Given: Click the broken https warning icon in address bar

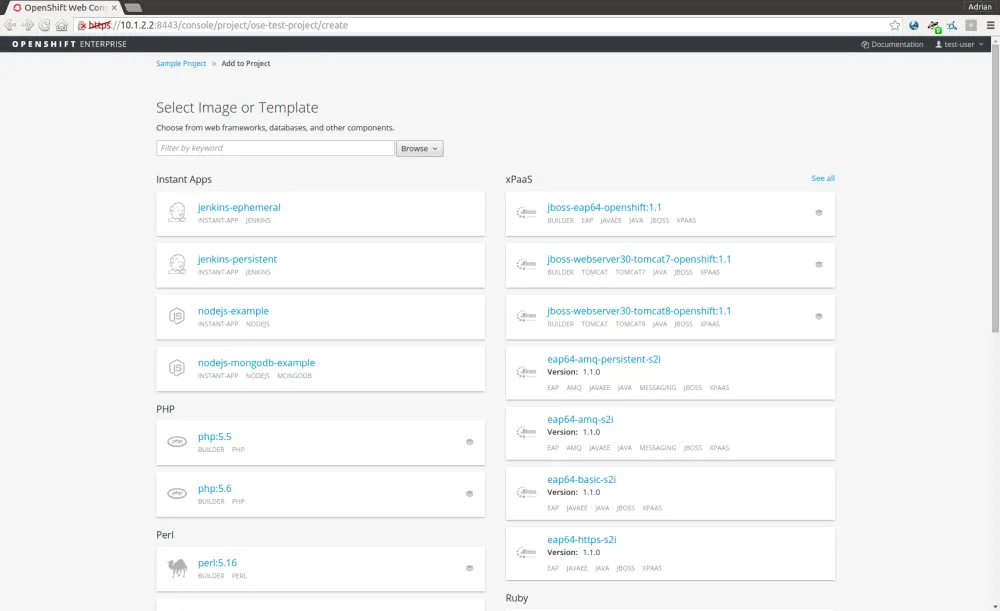Looking at the screenshot, I should pos(84,26).
